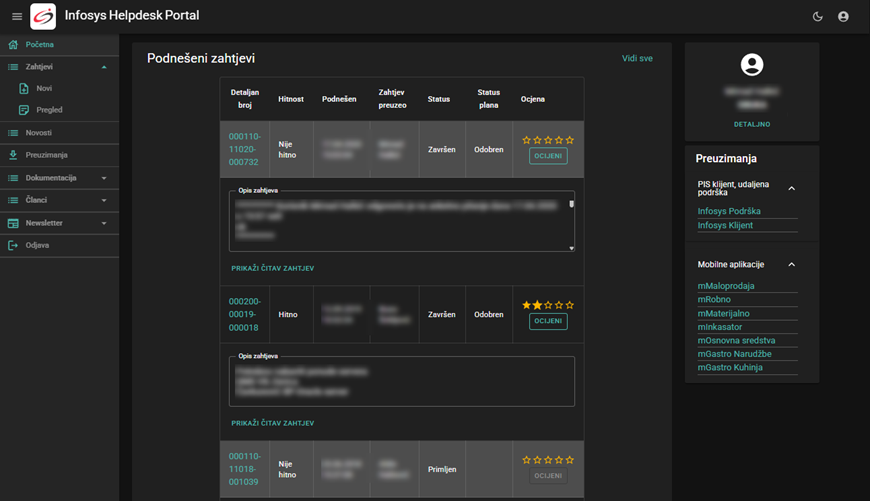Screen dimensions: 870x501
Task: Click inside second Opis zahtjeva text box
Action: [402, 382]
